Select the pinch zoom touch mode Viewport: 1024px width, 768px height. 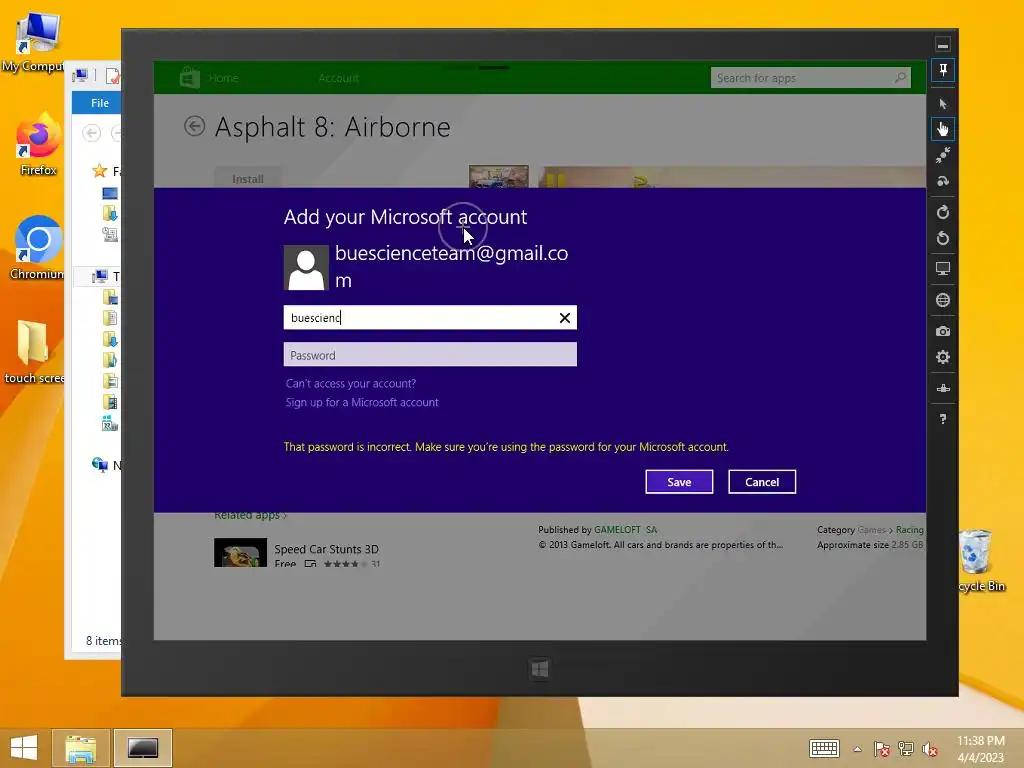[x=943, y=155]
